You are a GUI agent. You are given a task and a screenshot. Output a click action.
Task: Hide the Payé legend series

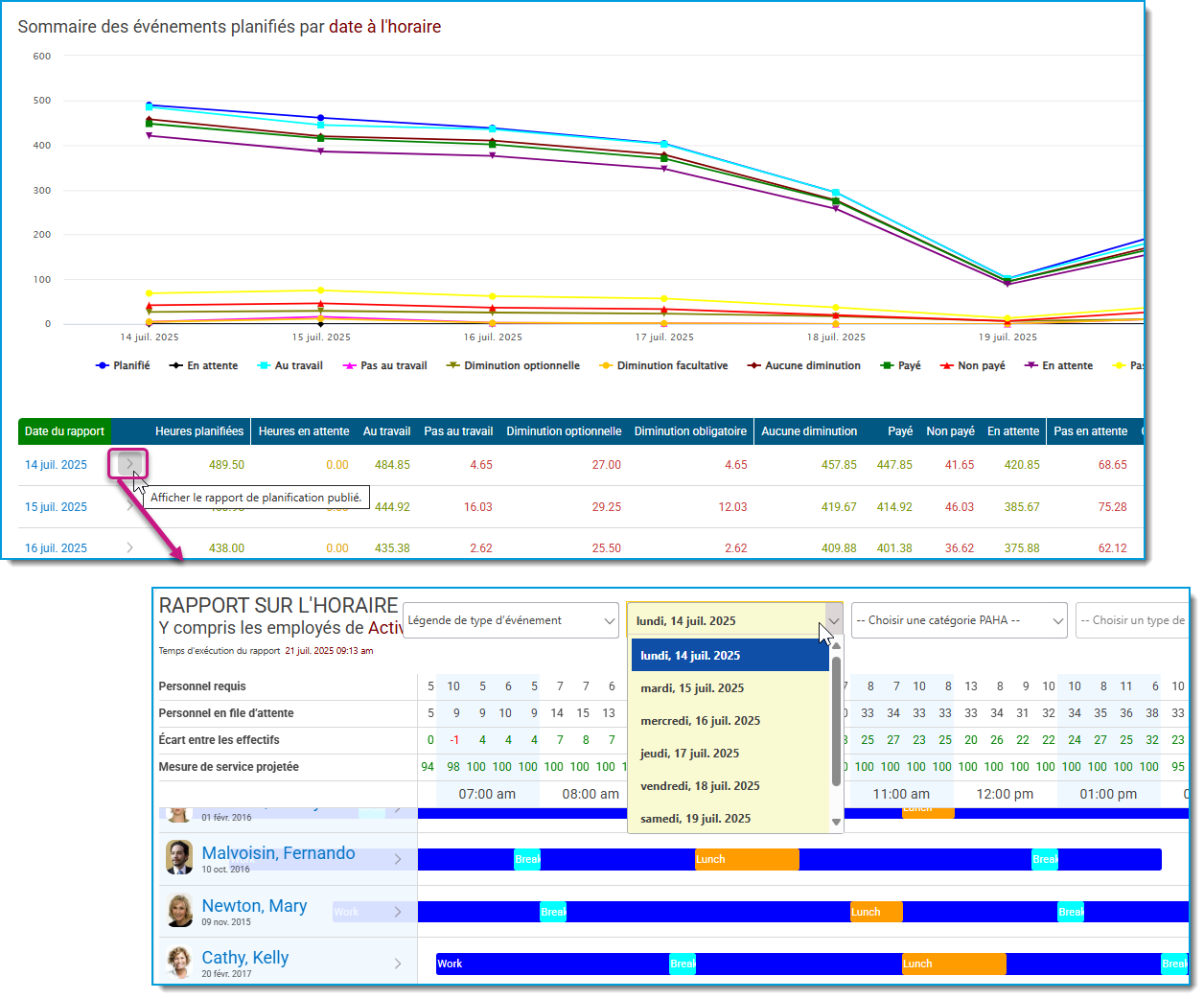[x=900, y=365]
